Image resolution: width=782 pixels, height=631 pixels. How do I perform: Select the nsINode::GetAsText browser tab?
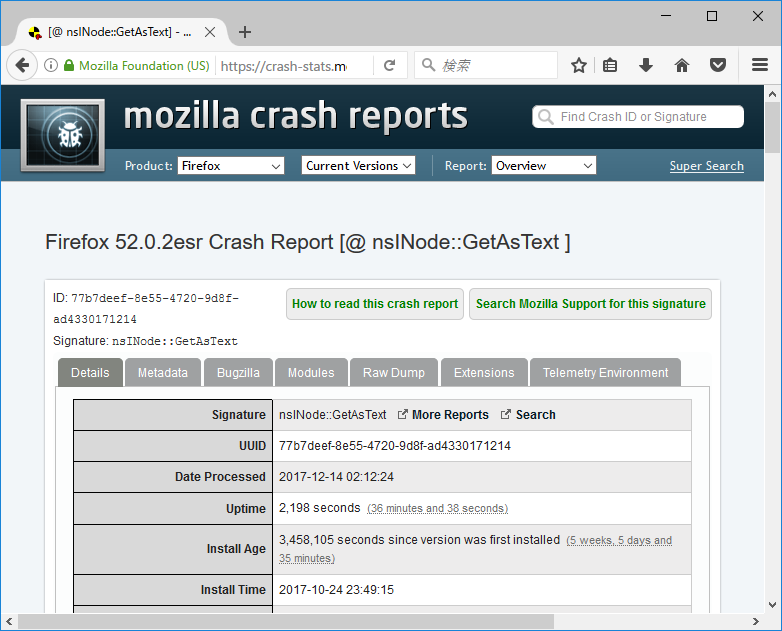pos(120,32)
